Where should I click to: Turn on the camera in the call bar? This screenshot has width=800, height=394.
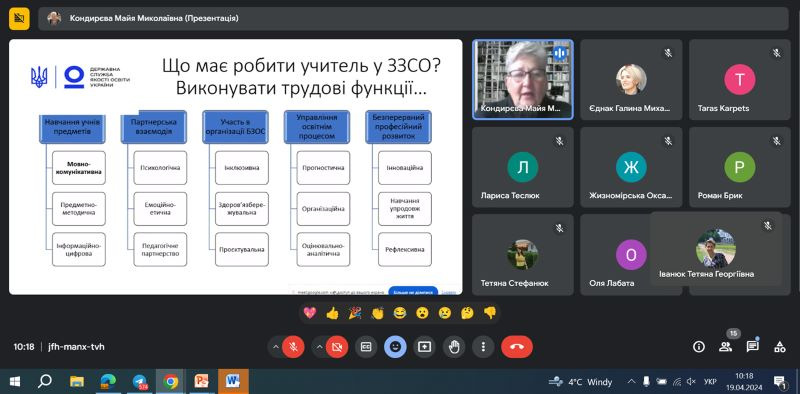[x=337, y=347]
